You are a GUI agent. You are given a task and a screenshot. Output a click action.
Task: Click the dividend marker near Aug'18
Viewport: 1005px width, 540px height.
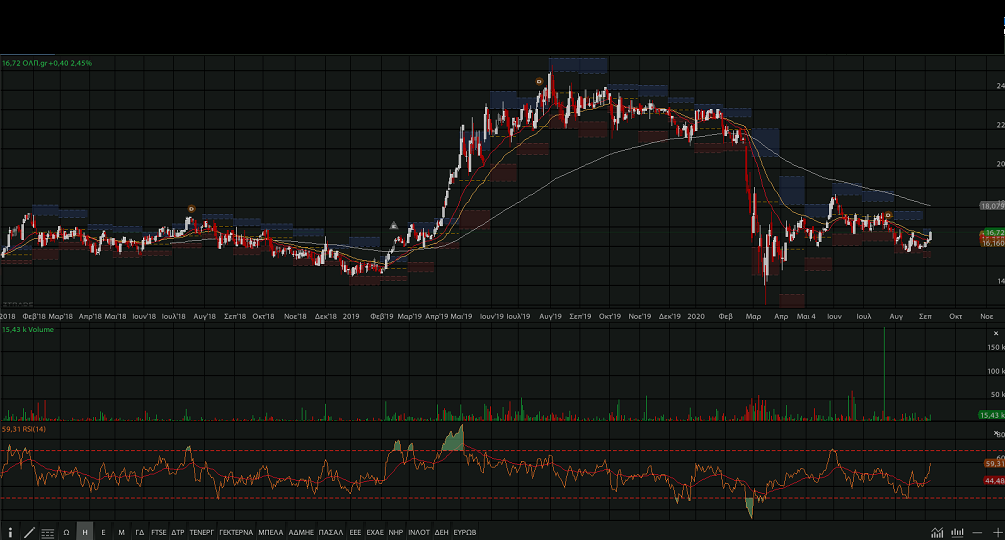pos(191,209)
